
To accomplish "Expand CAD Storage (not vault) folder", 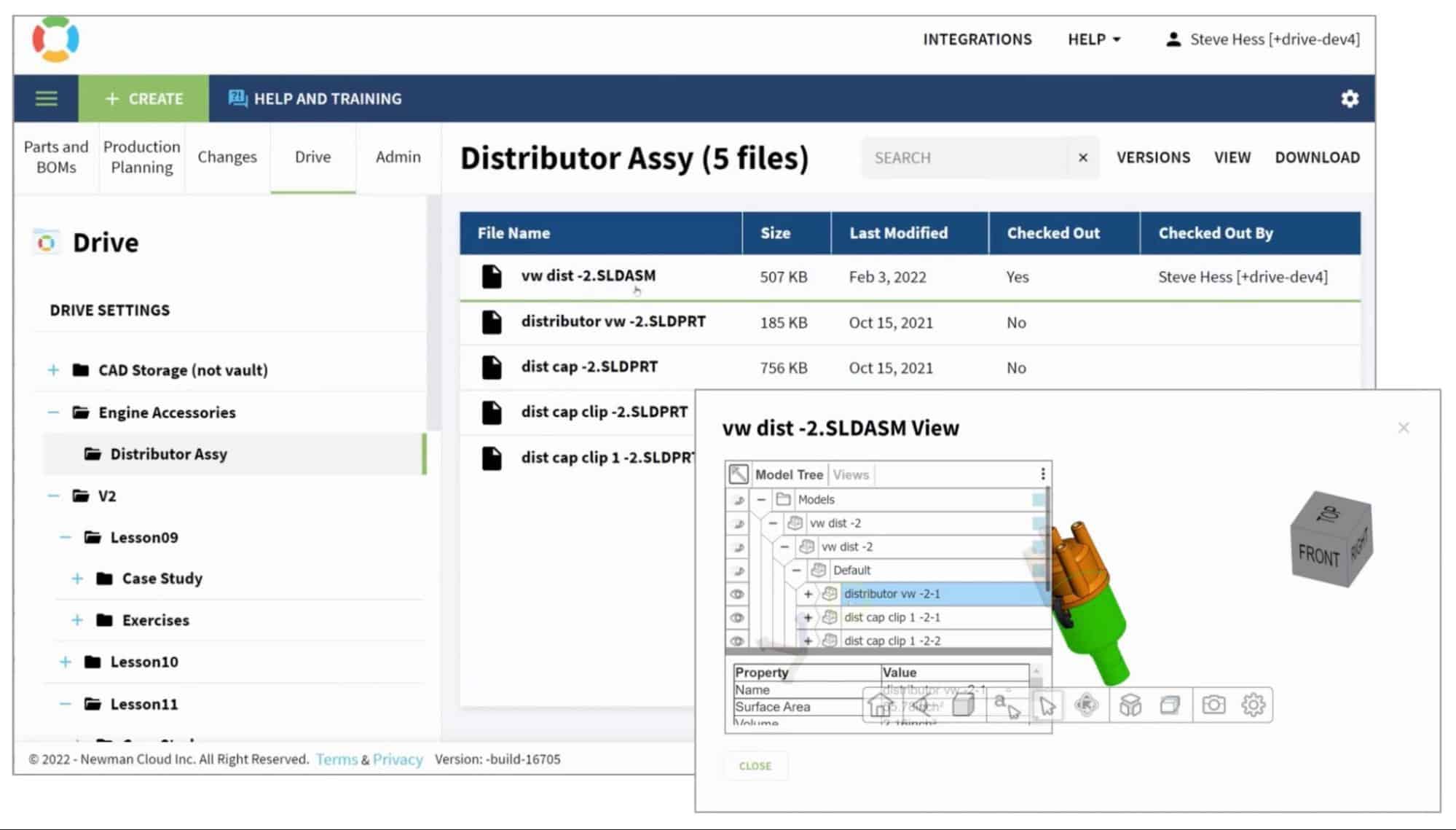I will pyautogui.click(x=53, y=370).
